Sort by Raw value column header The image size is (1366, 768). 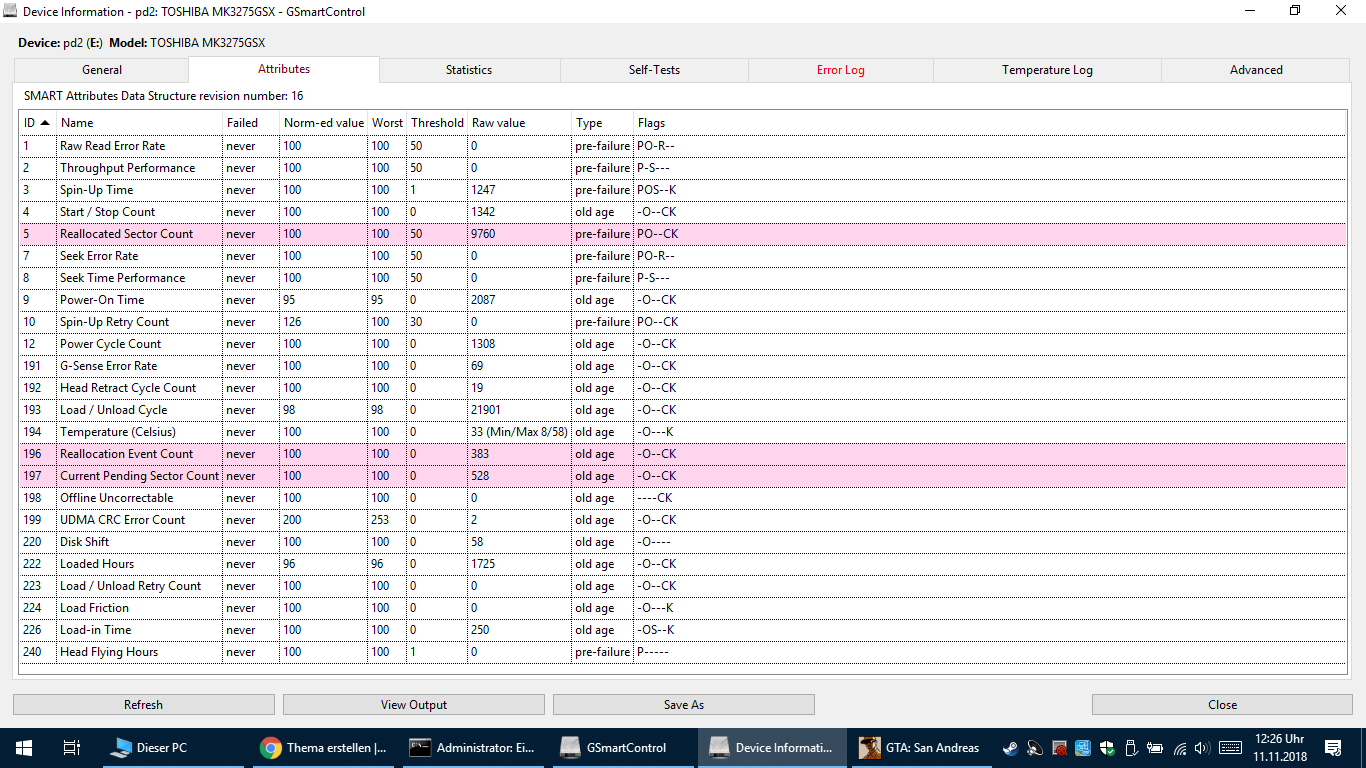pyautogui.click(x=520, y=123)
